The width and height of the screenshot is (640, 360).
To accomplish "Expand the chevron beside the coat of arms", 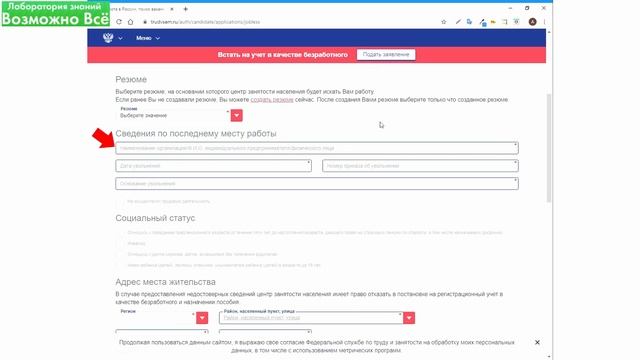I will [x=120, y=38].
